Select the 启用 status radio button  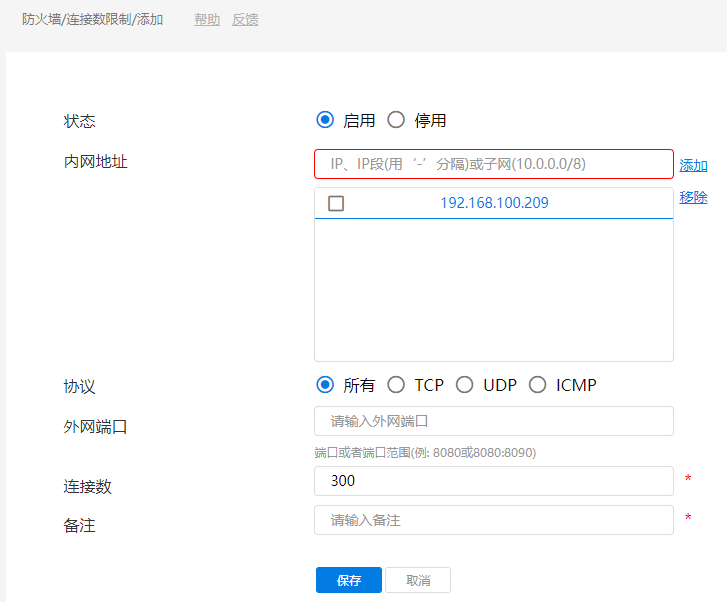324,120
